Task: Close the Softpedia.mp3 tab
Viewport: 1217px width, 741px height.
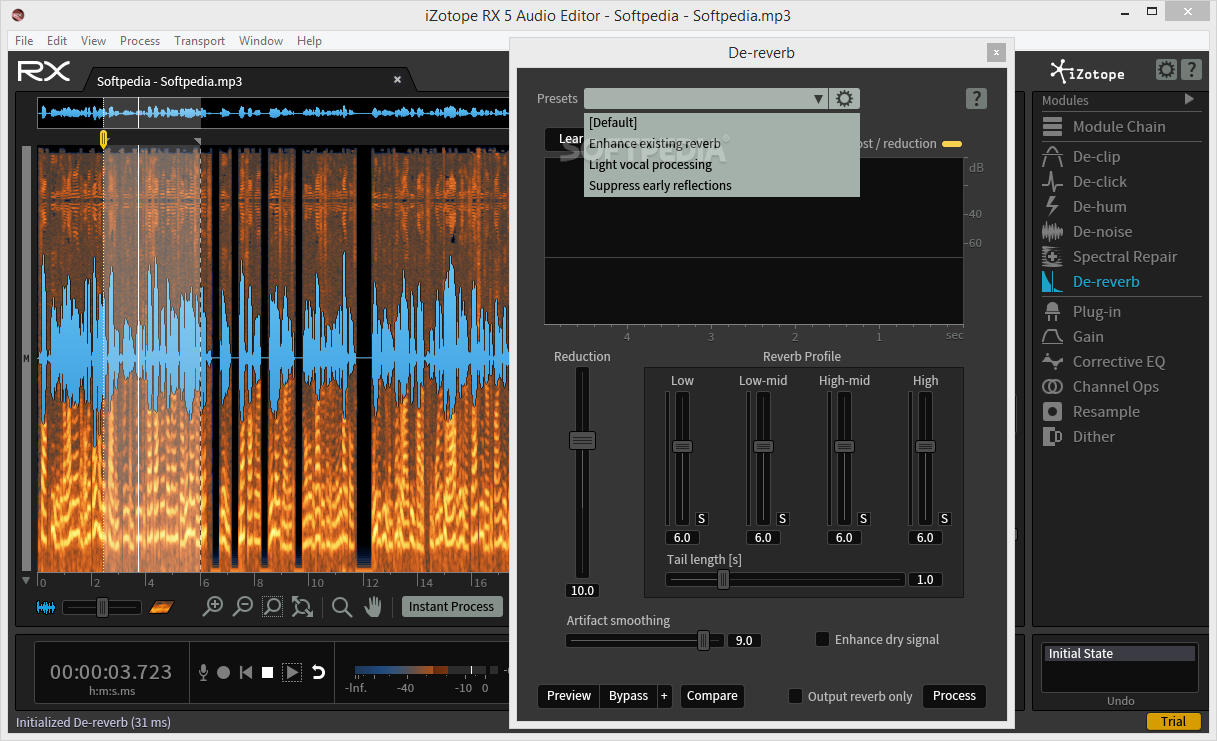Action: (x=397, y=80)
